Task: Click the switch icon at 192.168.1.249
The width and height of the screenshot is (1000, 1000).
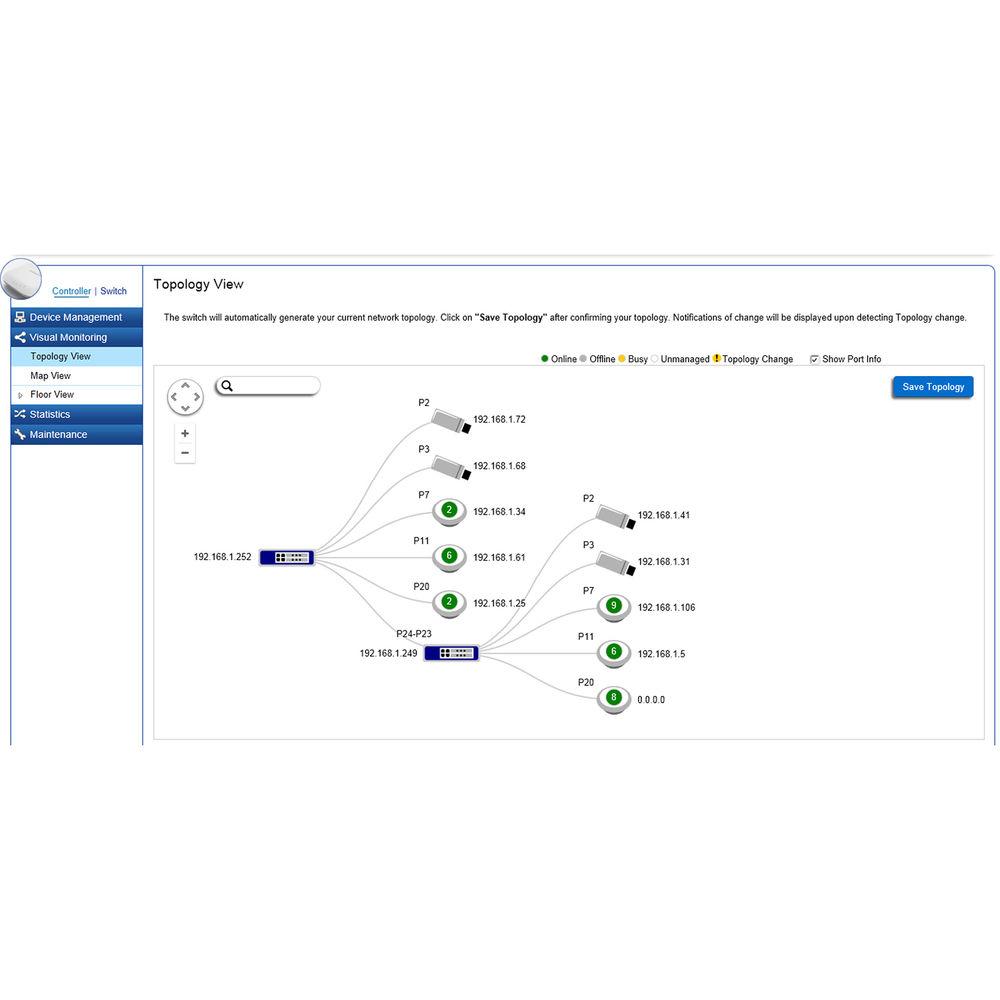Action: (x=451, y=653)
